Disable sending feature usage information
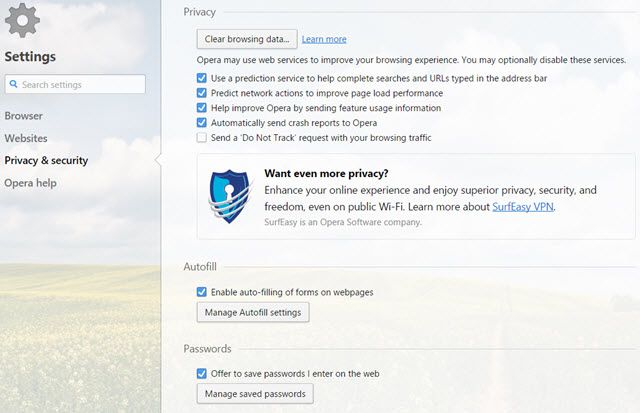Image resolution: width=640 pixels, height=413 pixels. [x=203, y=108]
